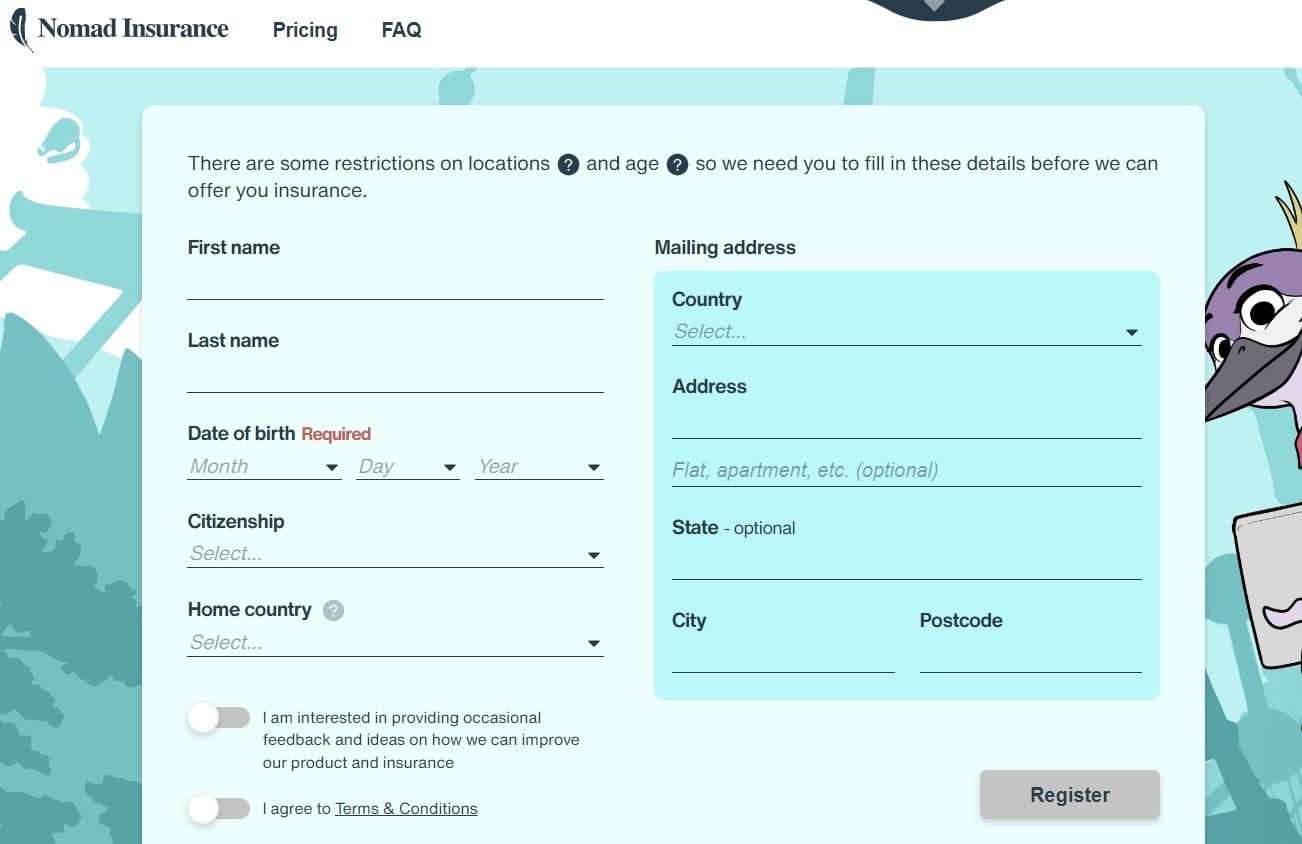1302x844 pixels.
Task: Click the age restriction help icon
Action: tap(677, 165)
